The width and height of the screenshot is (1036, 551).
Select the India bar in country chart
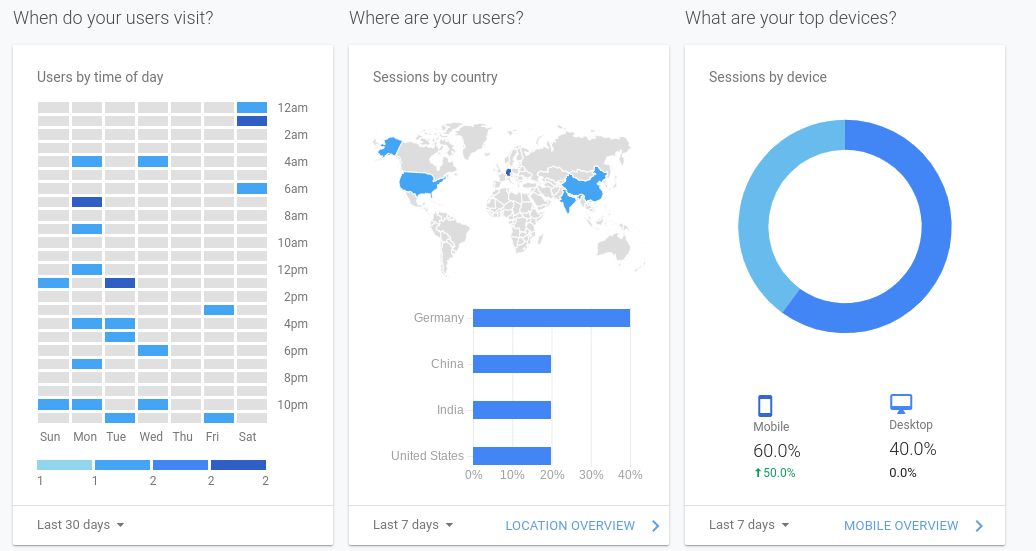click(512, 410)
